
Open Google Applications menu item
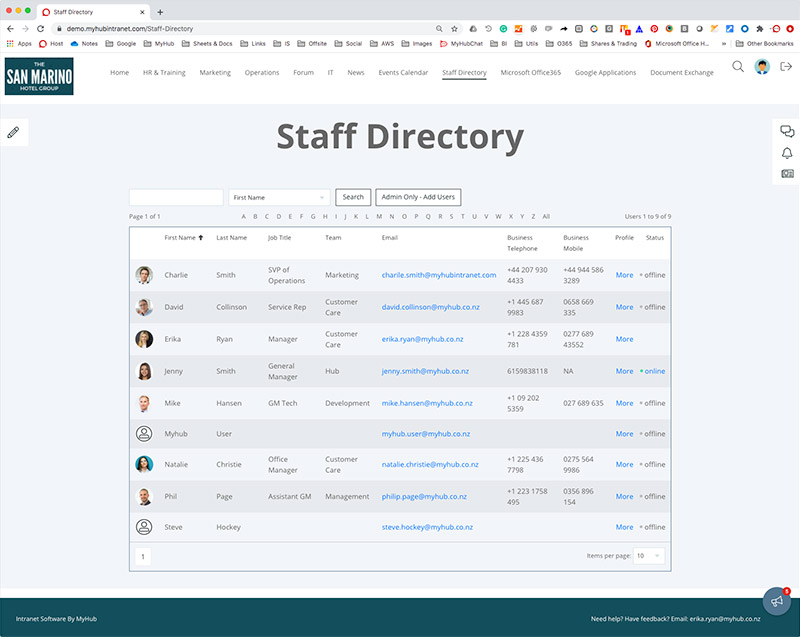[605, 72]
